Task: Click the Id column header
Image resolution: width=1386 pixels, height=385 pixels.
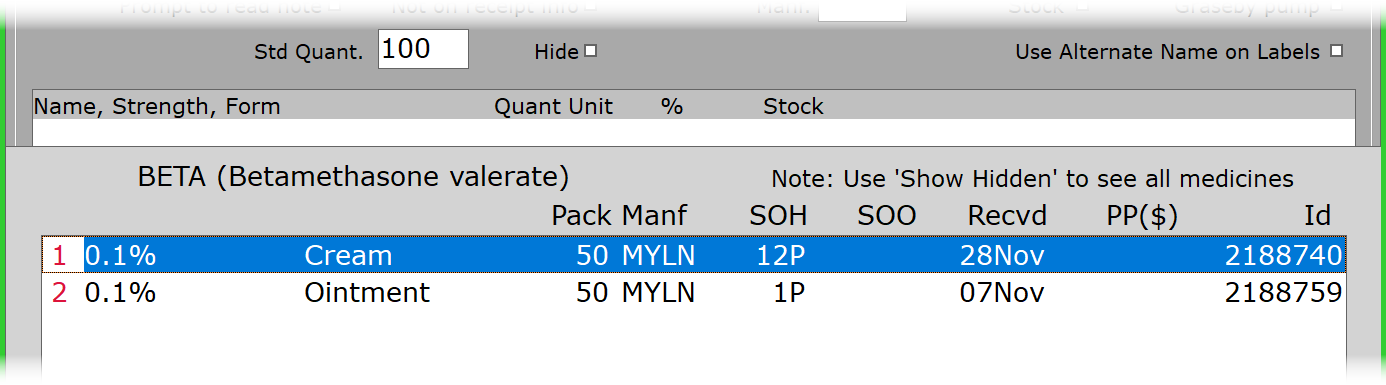Action: tap(1317, 215)
